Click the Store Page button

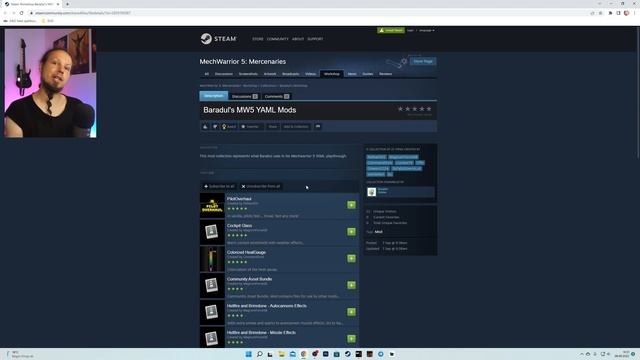(x=423, y=61)
